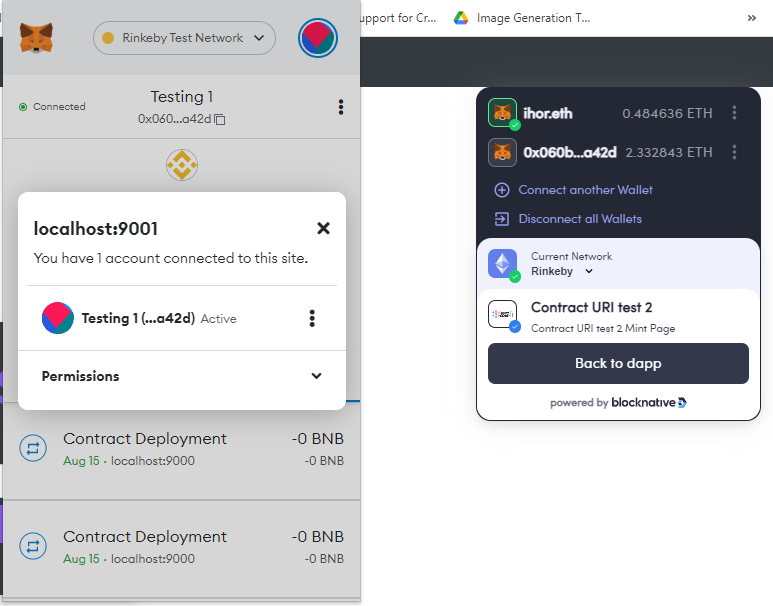Click second Contract Deployment transaction icon
Image resolution: width=773 pixels, height=606 pixels.
33,546
